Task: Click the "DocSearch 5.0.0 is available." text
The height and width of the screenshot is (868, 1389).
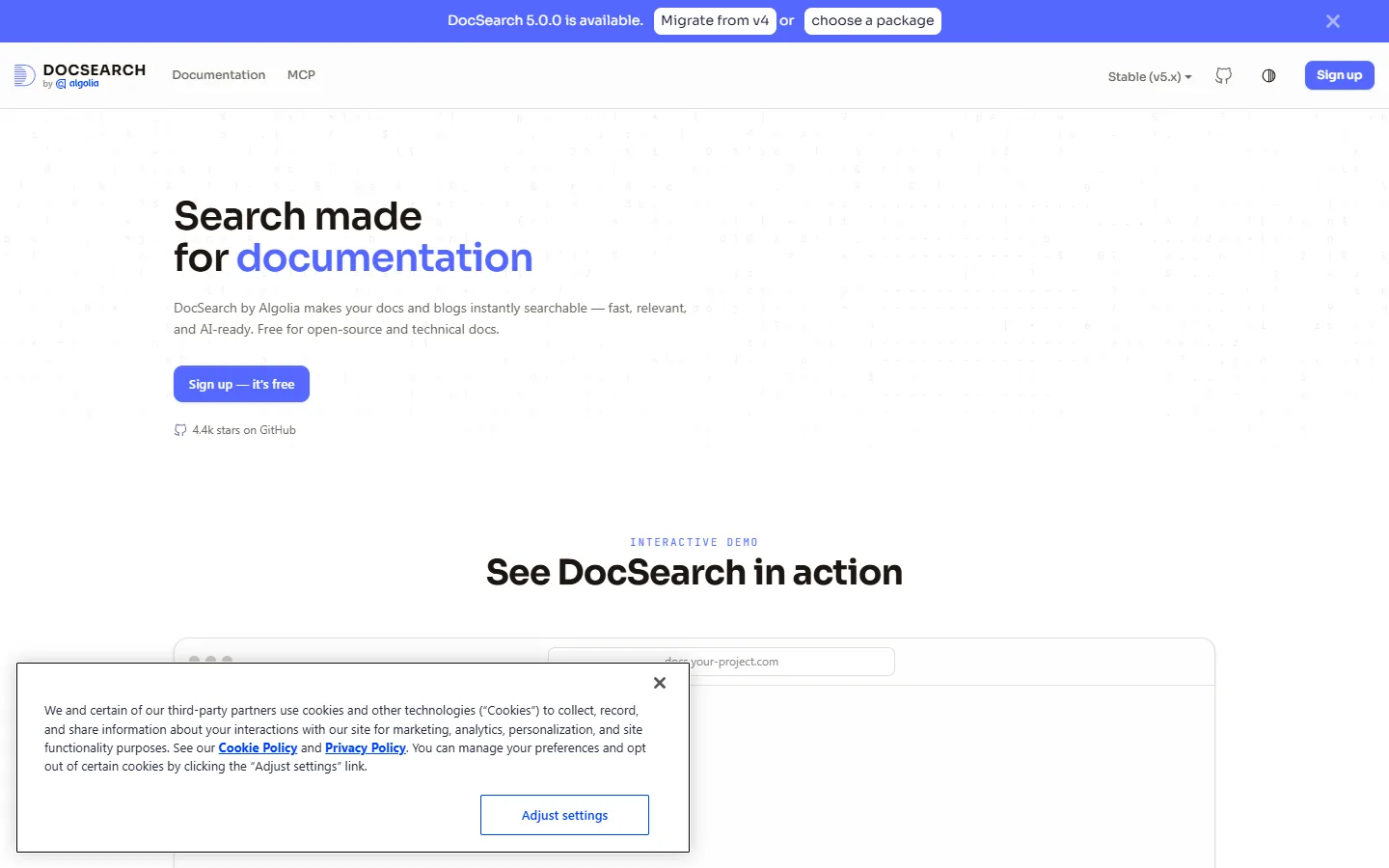Action: pos(545,20)
